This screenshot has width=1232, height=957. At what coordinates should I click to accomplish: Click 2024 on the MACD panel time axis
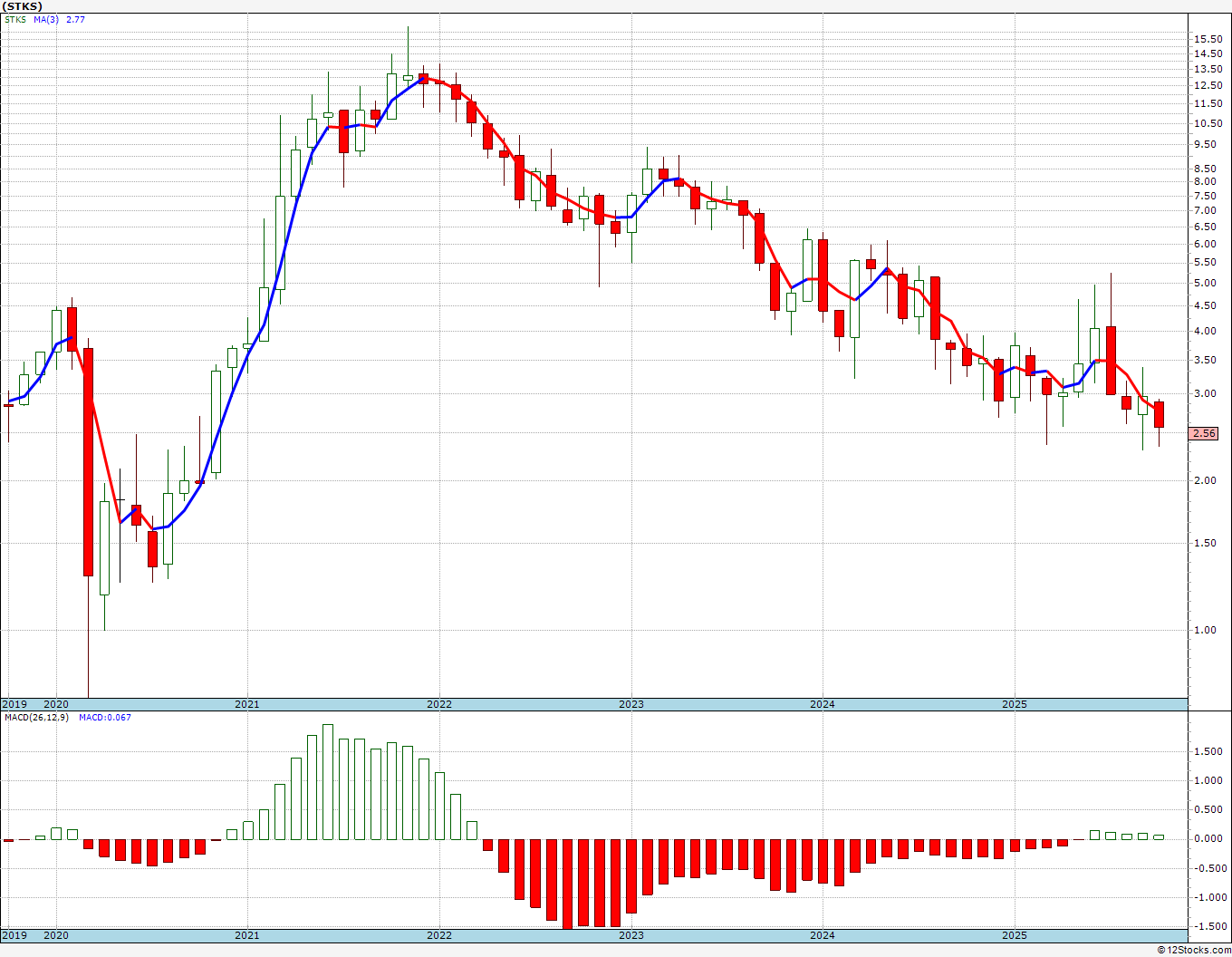point(822,935)
